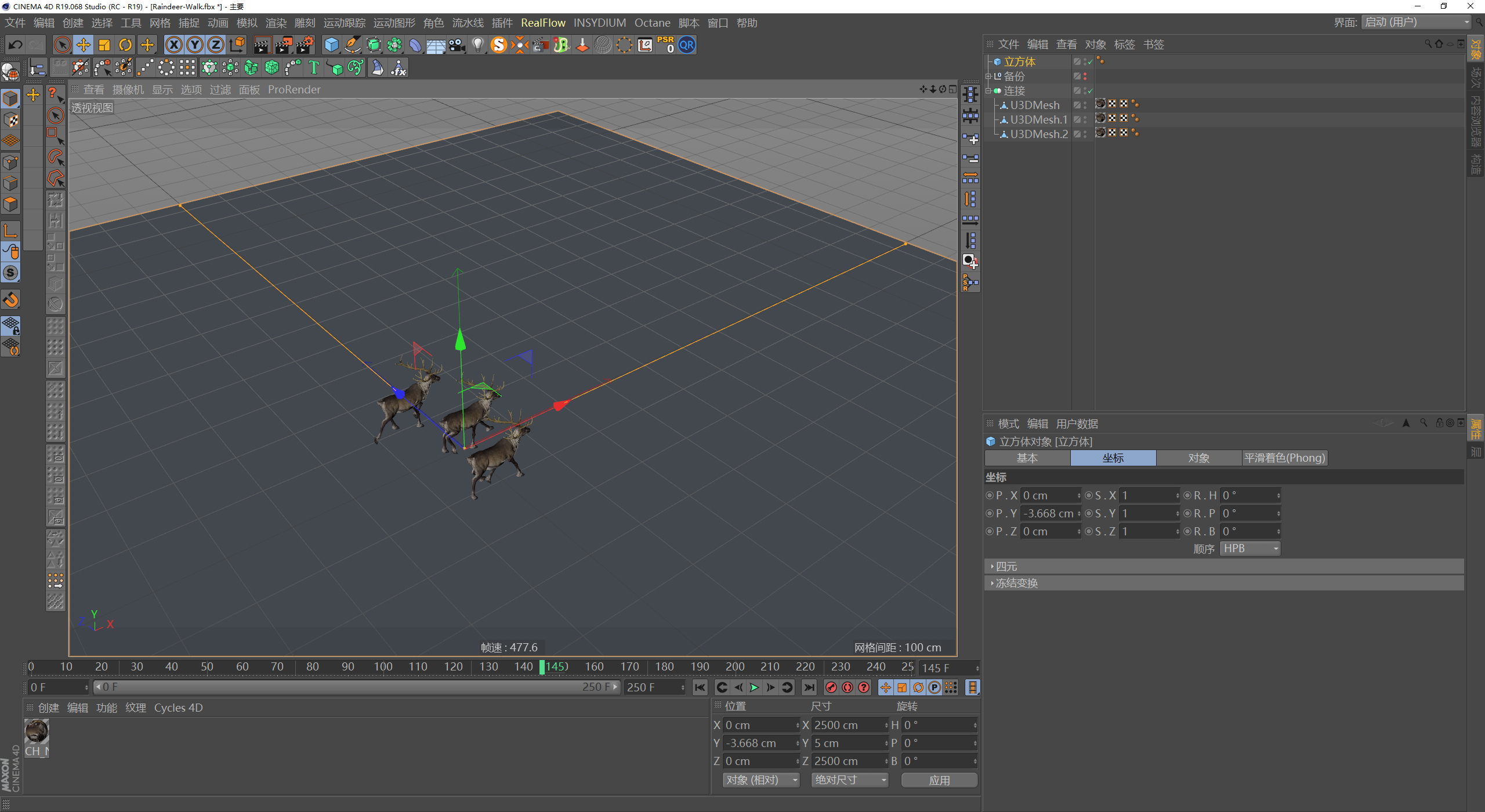Click the Undo arrow icon

pyautogui.click(x=16, y=45)
